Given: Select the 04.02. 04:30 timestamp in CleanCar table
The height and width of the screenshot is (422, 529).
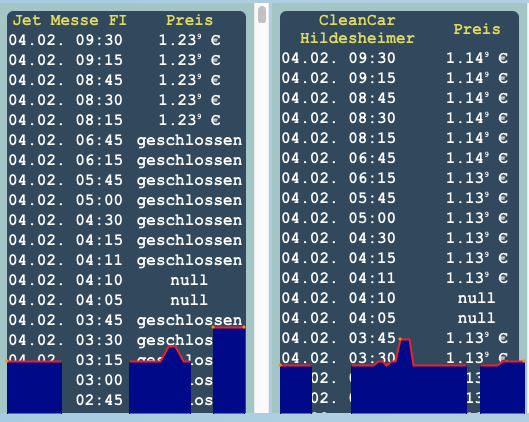Looking at the screenshot, I should [339, 238].
